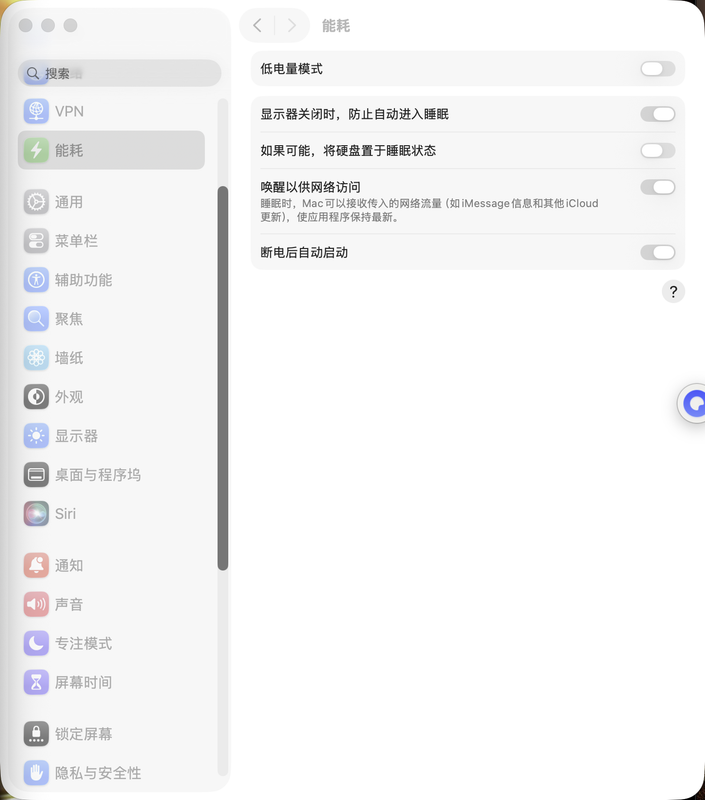Toggle 将硬盘置于睡眠状态 switch
The width and height of the screenshot is (705, 800).
(658, 151)
